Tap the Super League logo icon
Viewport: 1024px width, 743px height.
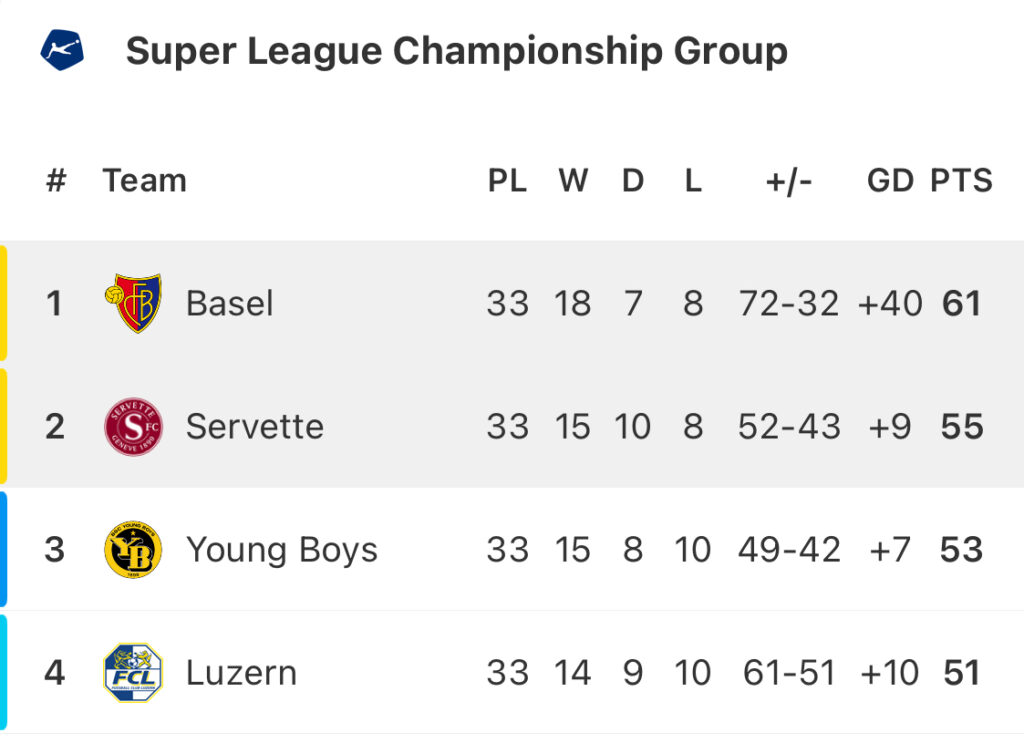(62, 50)
